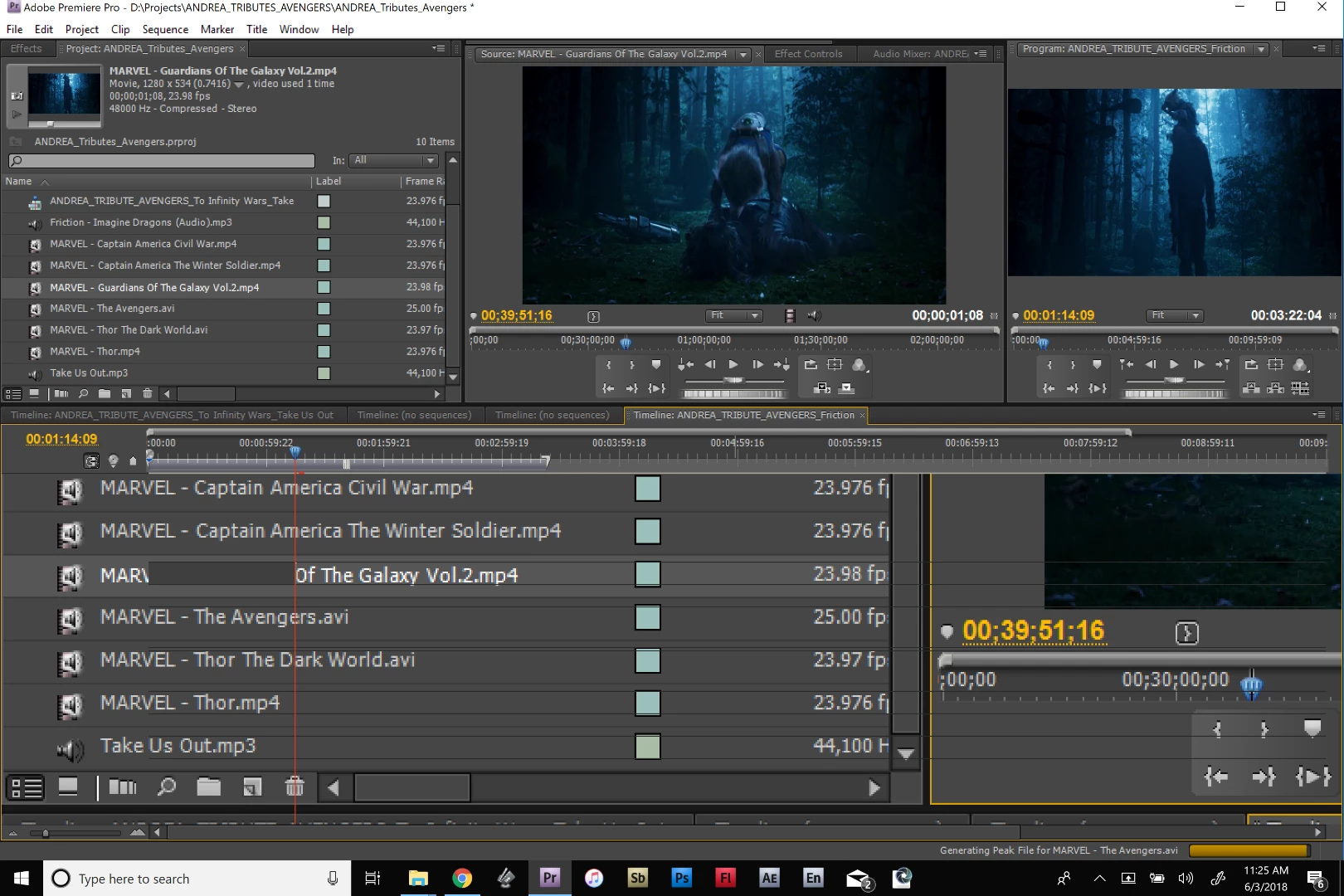Select Take Us Out.mp3 in project list
1344x896 pixels.
[x=89, y=373]
